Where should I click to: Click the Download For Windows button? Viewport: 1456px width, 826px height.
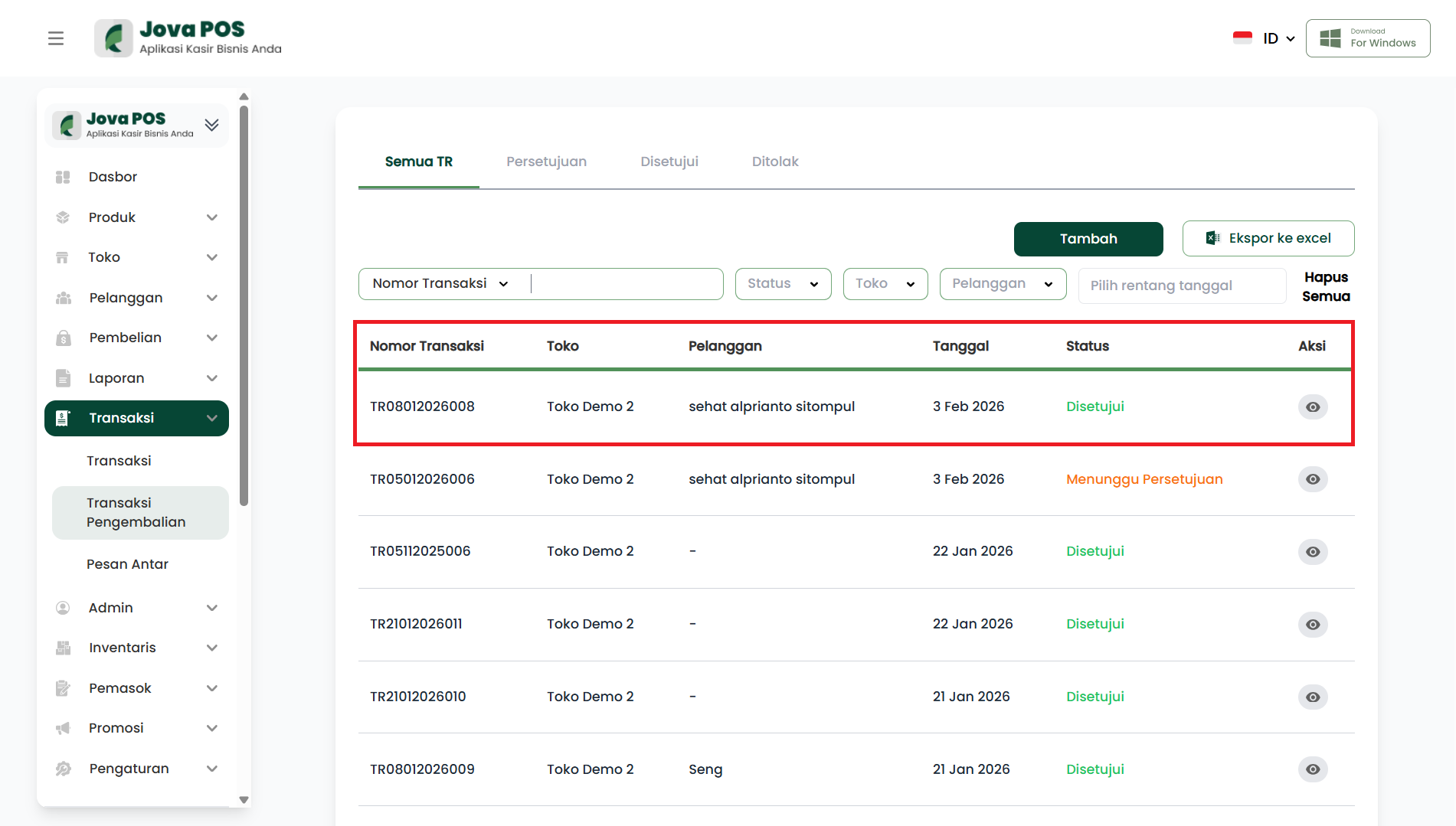coord(1368,38)
